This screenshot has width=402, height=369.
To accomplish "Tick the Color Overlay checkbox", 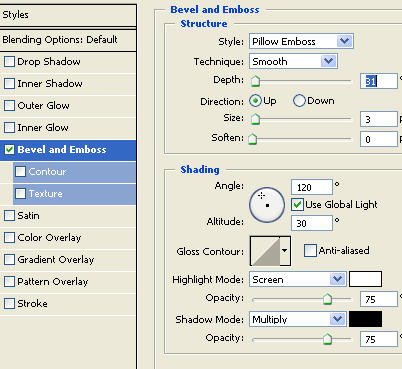I will point(9,238).
